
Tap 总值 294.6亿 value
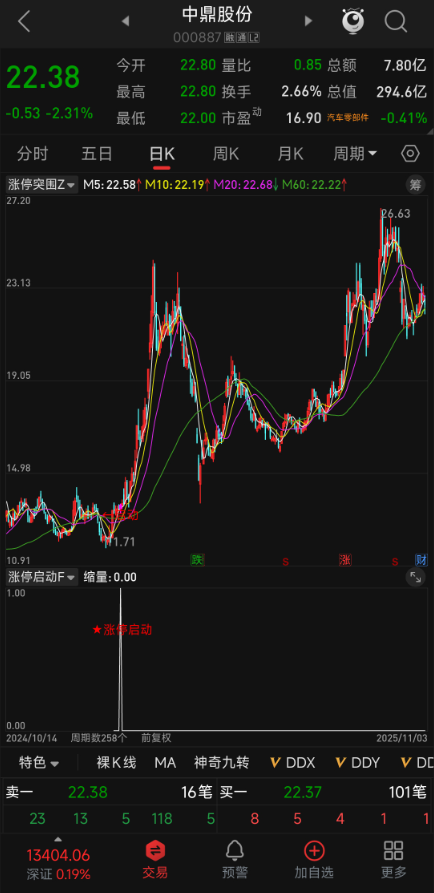(x=377, y=92)
